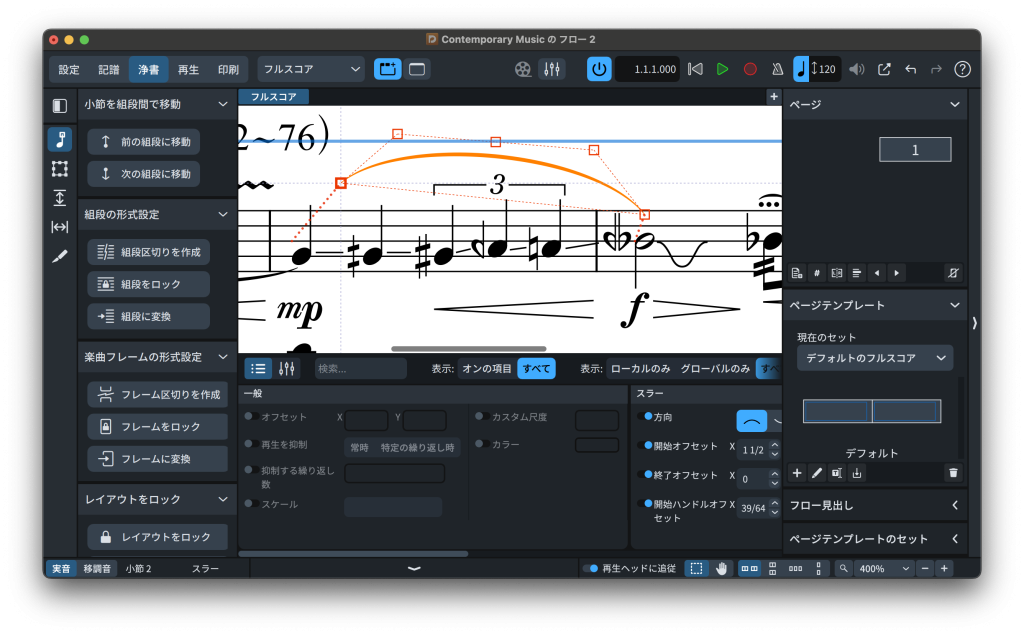
Task: Click the horizontal scrollbar under the score
Action: click(x=467, y=349)
